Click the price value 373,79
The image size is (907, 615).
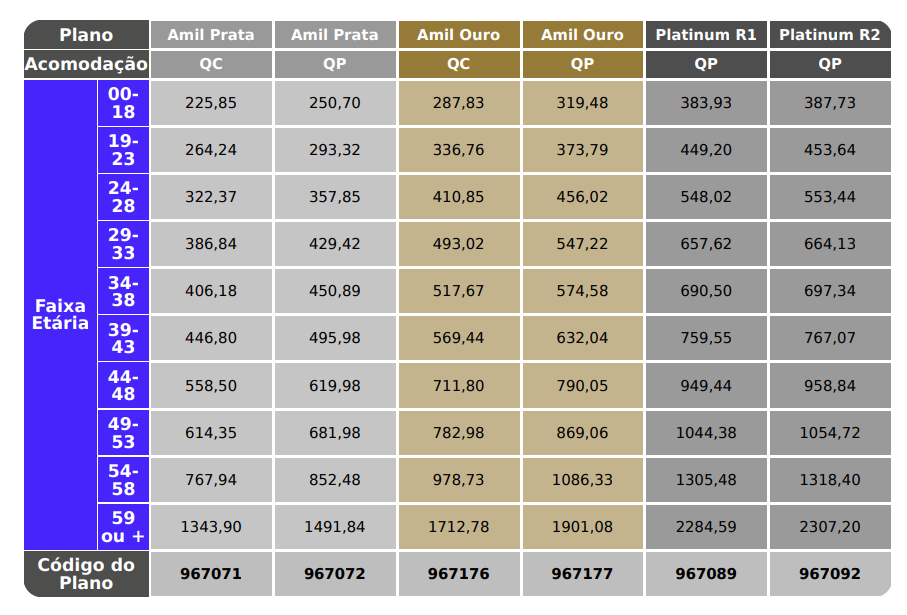click(582, 150)
